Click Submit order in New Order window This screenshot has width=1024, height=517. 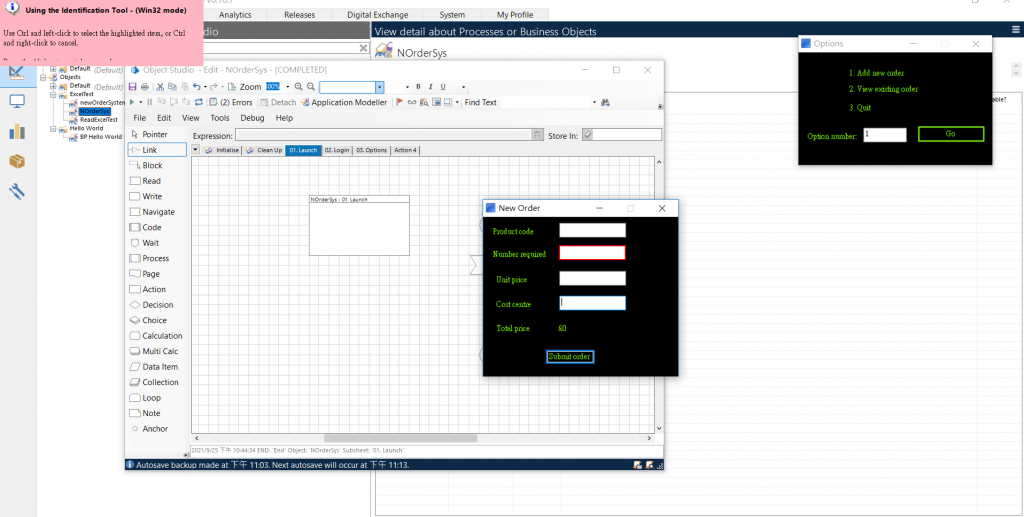click(x=570, y=356)
